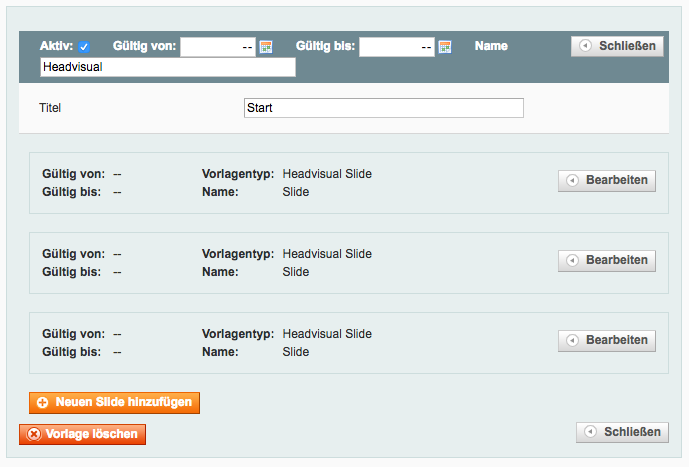Click arrow icon on first slide's Bearbeiten
Screen dimensions: 689x467
click(572, 180)
